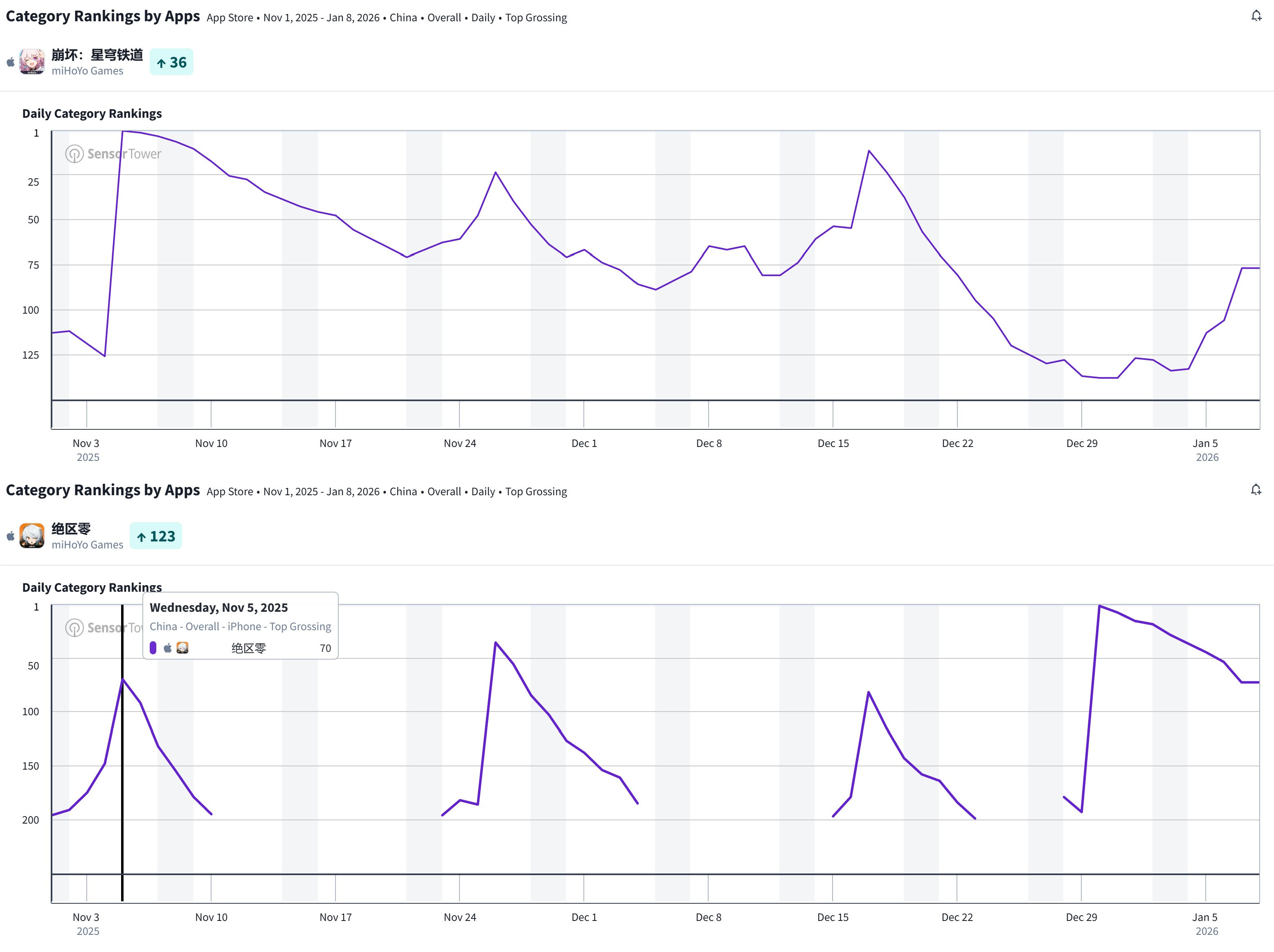Click the rank 70 value in tooltip

click(x=325, y=648)
